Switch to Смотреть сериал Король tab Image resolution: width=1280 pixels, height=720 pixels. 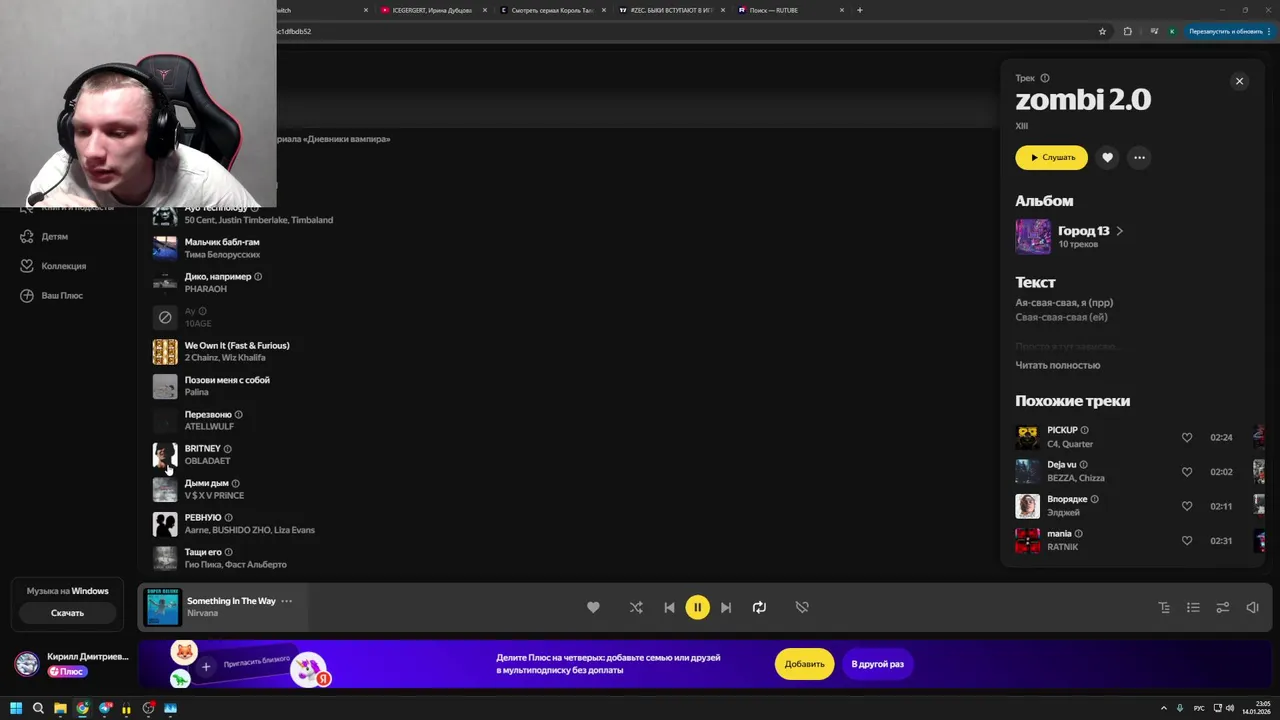tap(550, 10)
